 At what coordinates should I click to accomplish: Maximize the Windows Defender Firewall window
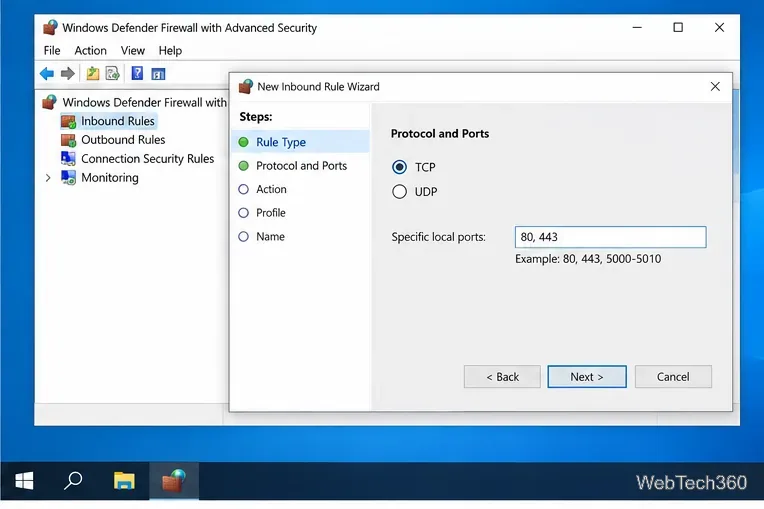coord(678,27)
